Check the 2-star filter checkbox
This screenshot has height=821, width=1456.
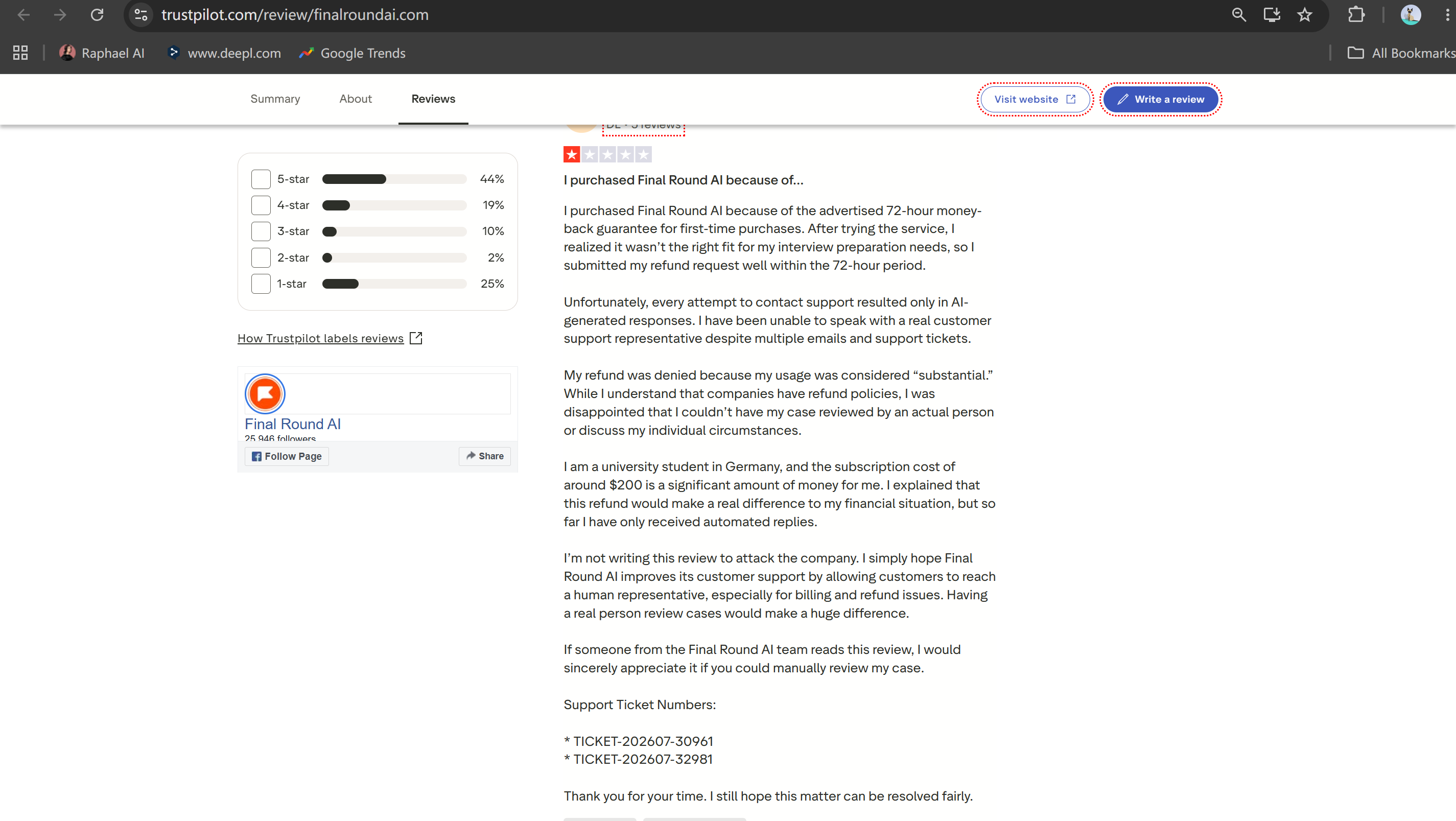tap(261, 257)
